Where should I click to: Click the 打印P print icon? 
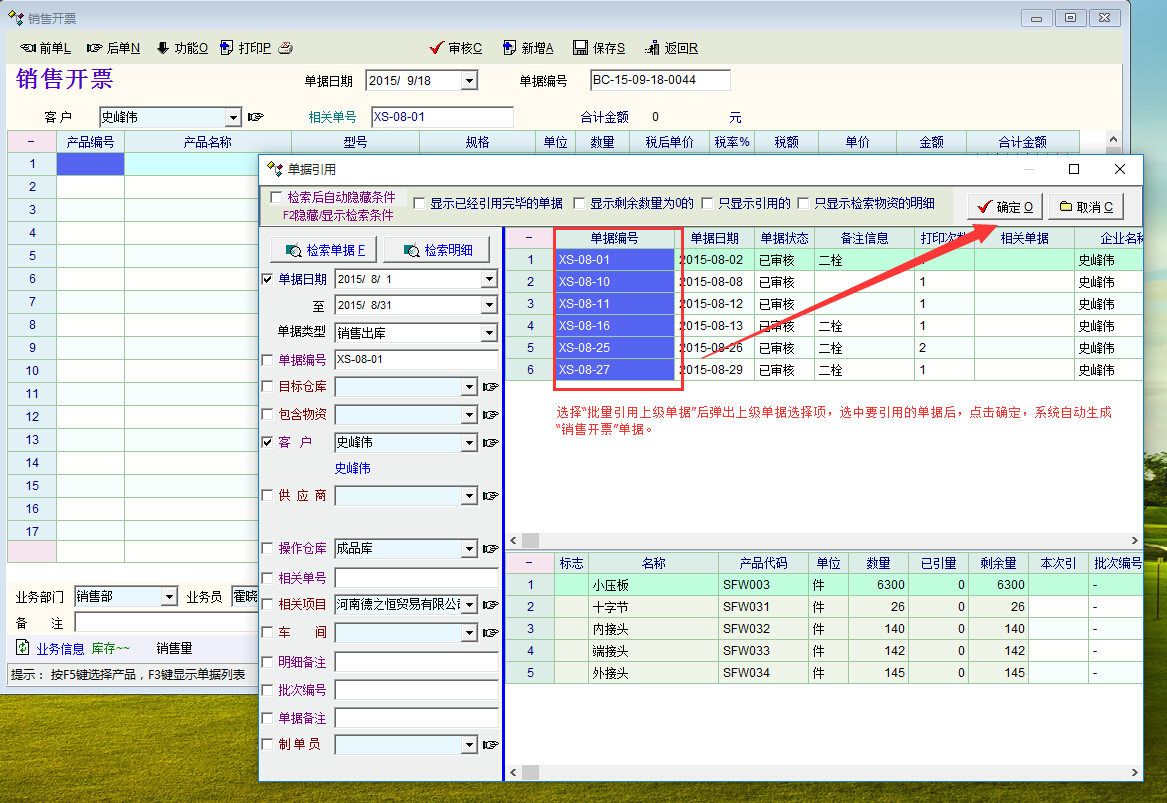pos(227,48)
